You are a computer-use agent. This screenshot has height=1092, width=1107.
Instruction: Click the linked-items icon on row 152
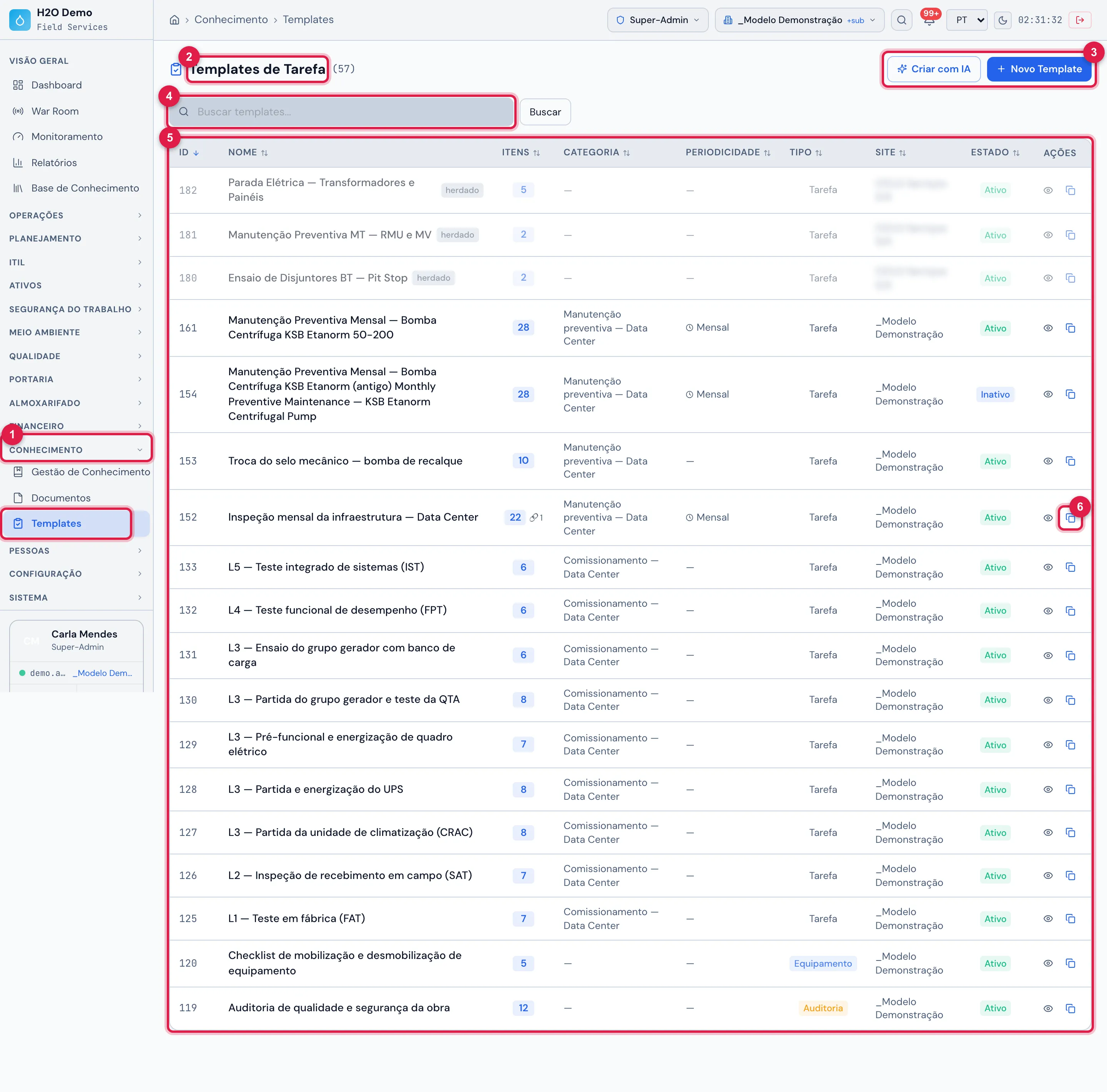pyautogui.click(x=536, y=518)
